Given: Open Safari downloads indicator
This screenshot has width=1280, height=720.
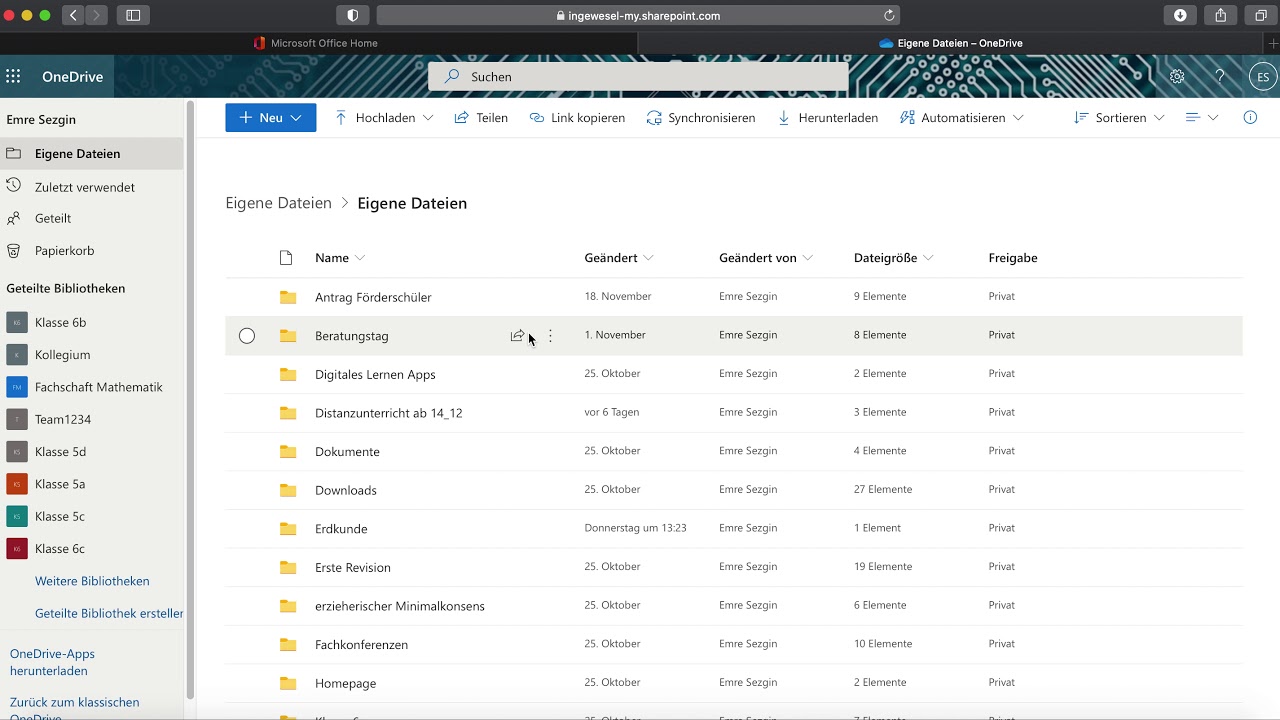Looking at the screenshot, I should coord(1180,15).
